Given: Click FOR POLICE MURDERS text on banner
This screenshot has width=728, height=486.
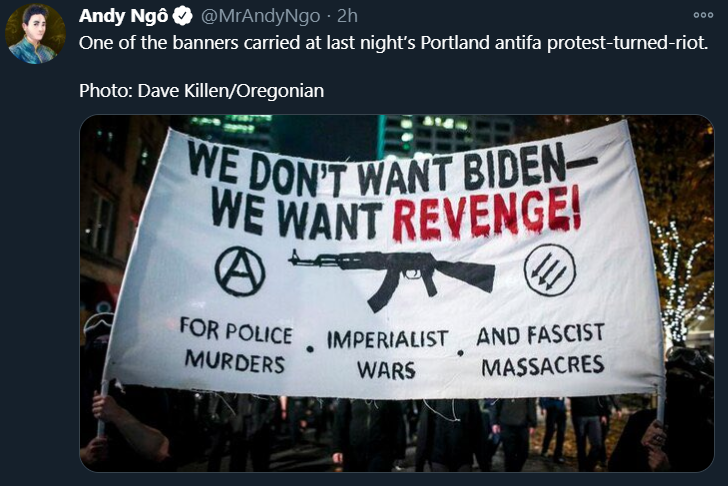Looking at the screenshot, I should click(x=236, y=346).
